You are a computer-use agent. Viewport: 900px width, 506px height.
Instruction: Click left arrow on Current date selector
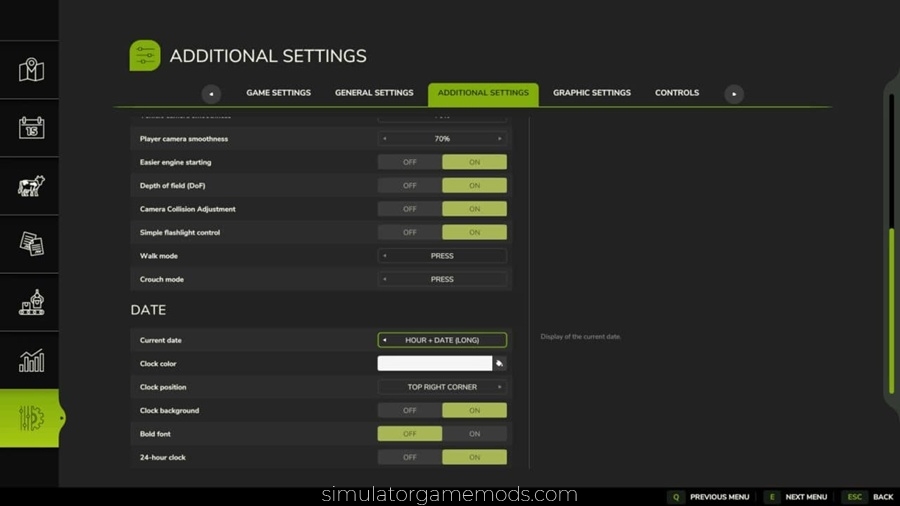(385, 340)
